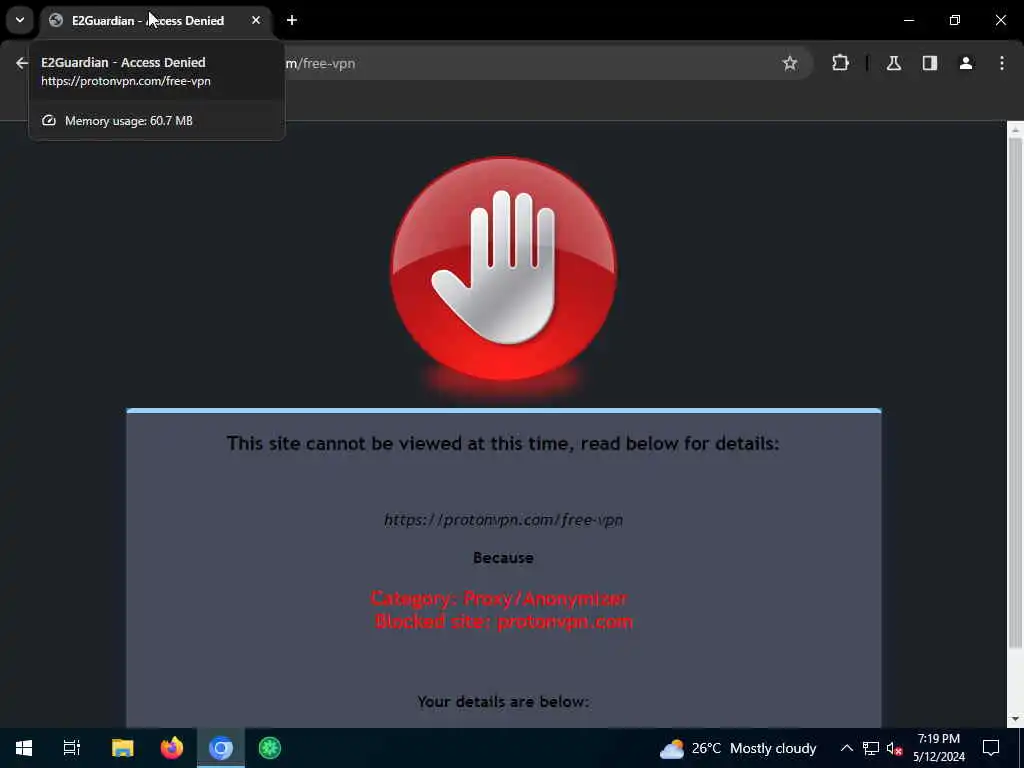Viewport: 1024px width, 768px height.
Task: Open the profile account icon
Action: pyautogui.click(x=966, y=63)
